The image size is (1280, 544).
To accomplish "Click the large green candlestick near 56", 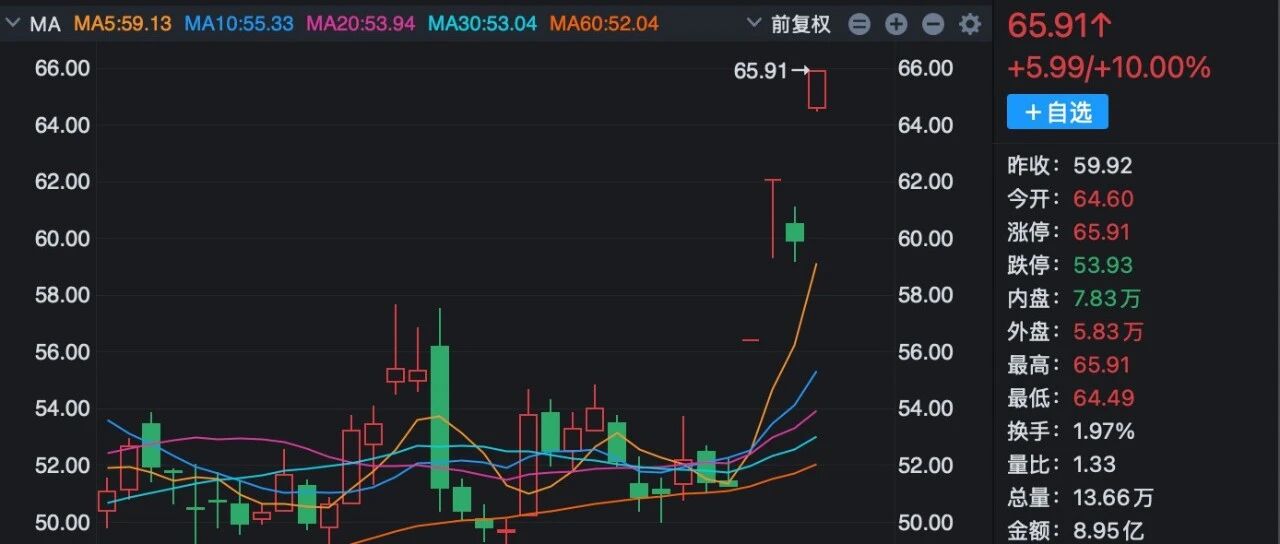I will click(x=440, y=416).
